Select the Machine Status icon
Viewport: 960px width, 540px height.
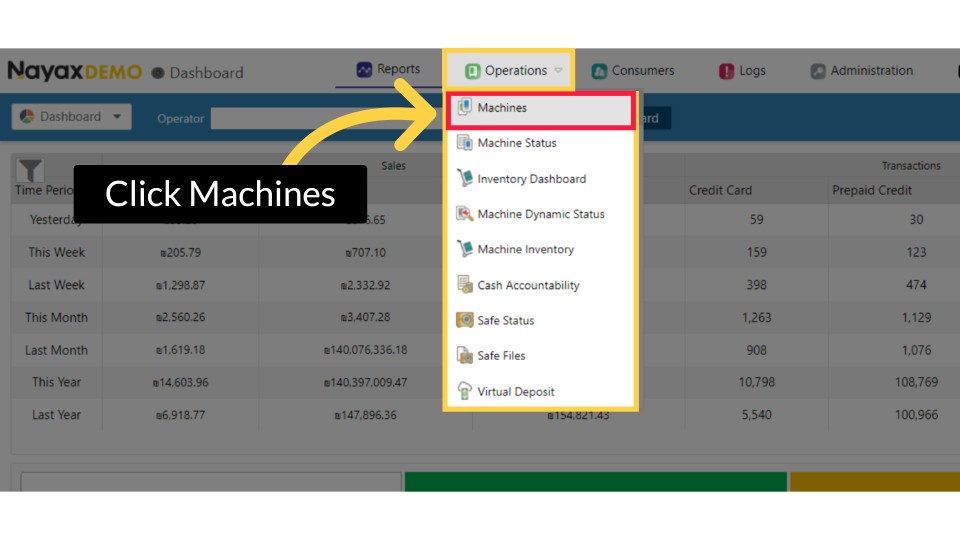(x=465, y=143)
